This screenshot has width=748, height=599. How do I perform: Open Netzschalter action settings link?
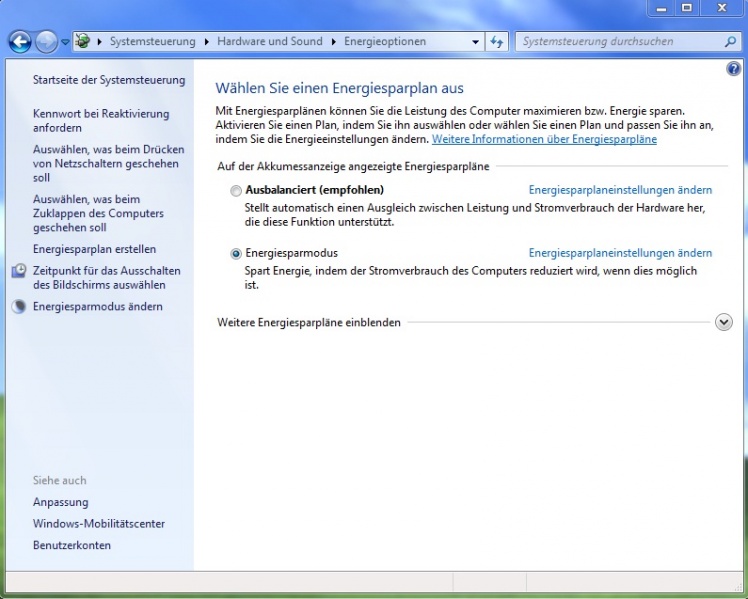pos(108,164)
